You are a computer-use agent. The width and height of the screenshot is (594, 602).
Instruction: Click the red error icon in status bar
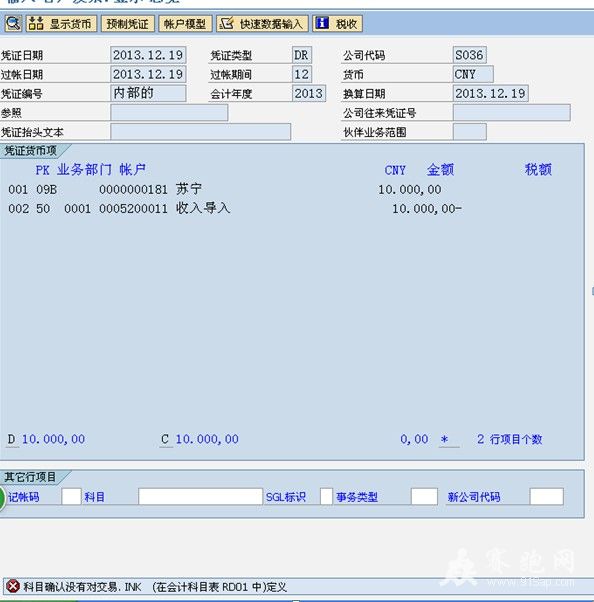(x=13, y=586)
